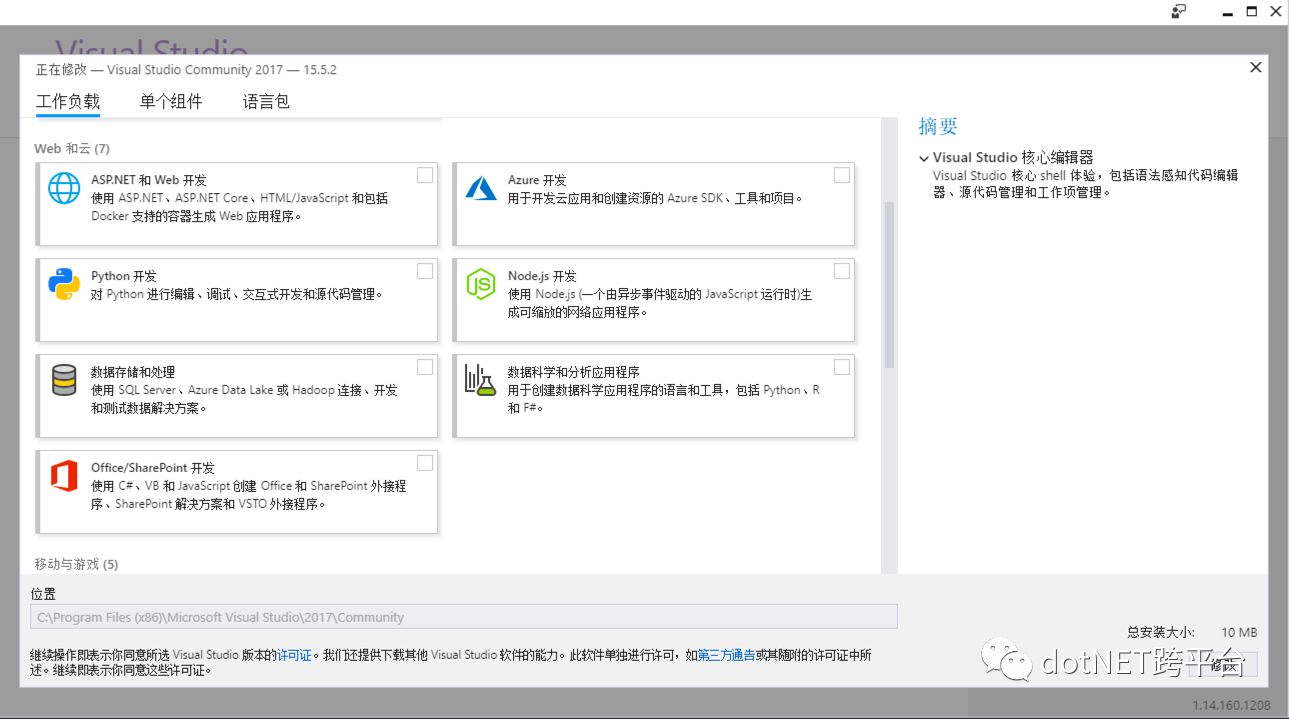Click the install location path field
The image size is (1289, 719).
464,617
